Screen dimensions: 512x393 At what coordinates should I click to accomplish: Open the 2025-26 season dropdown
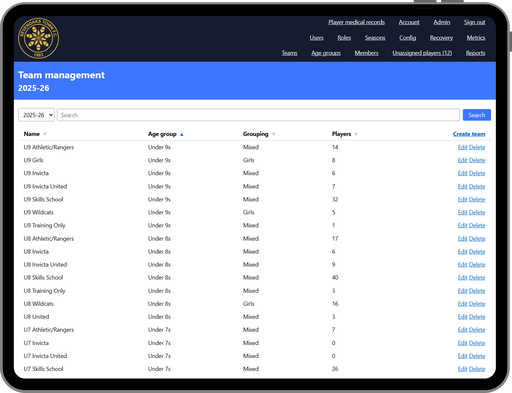point(36,115)
